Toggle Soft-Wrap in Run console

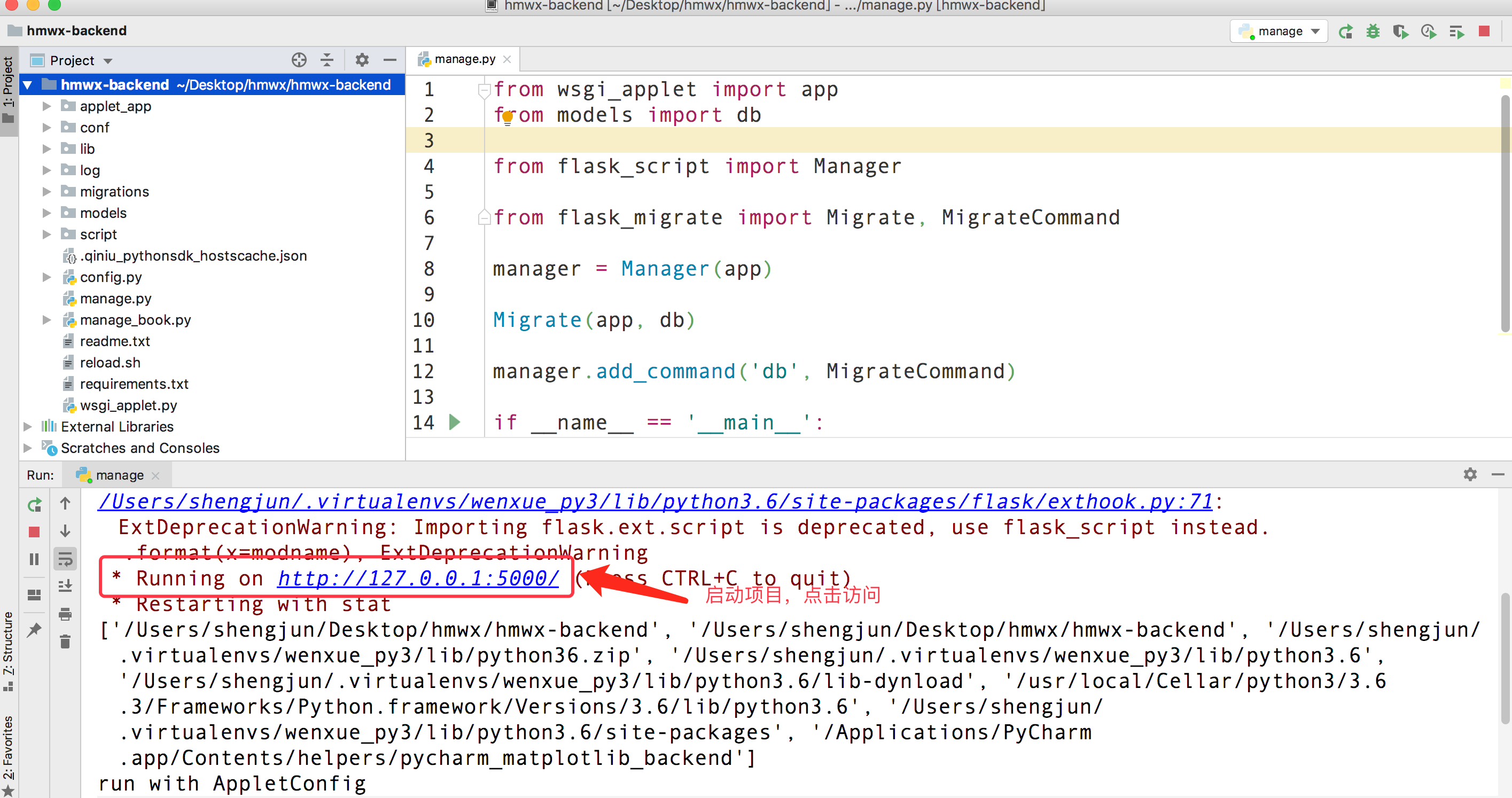point(65,559)
